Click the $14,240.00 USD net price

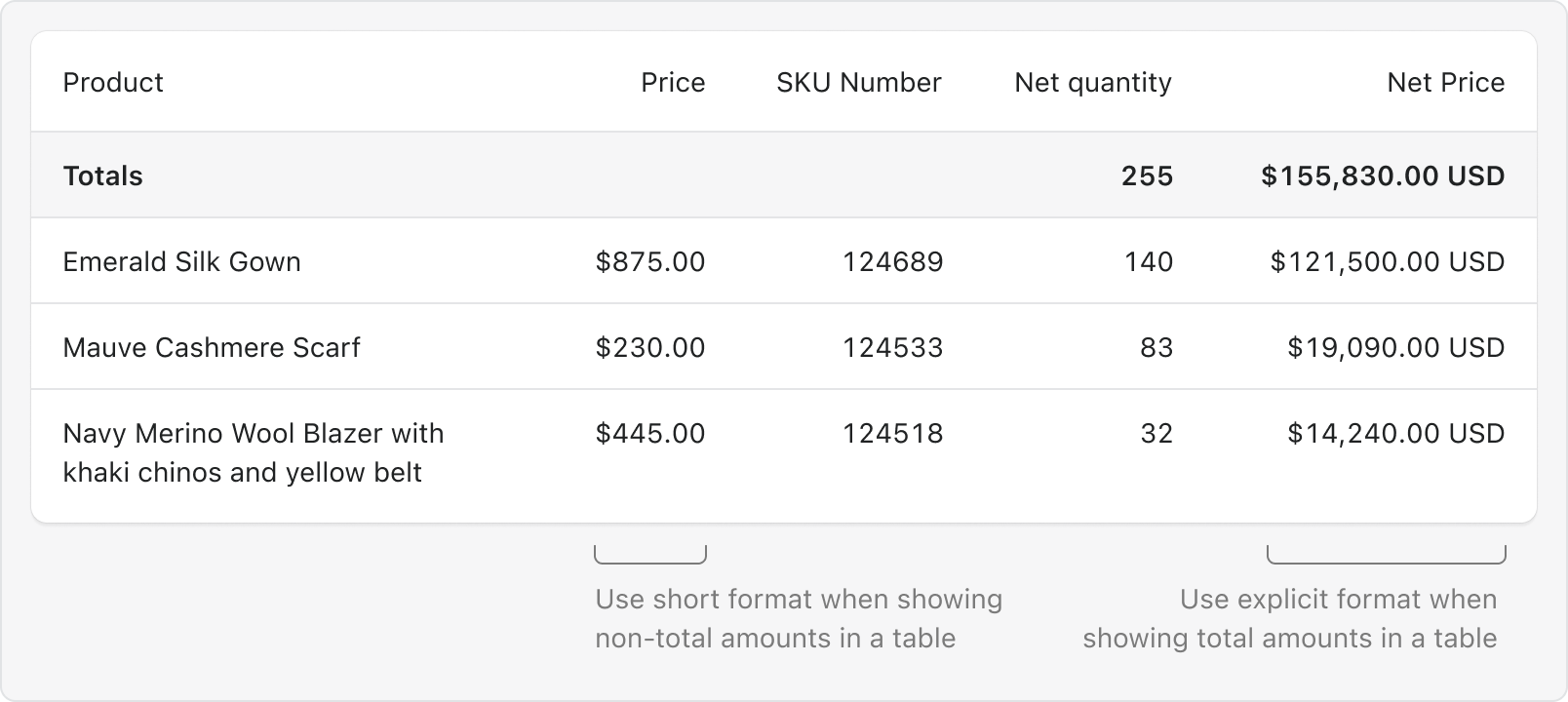pos(1396,433)
